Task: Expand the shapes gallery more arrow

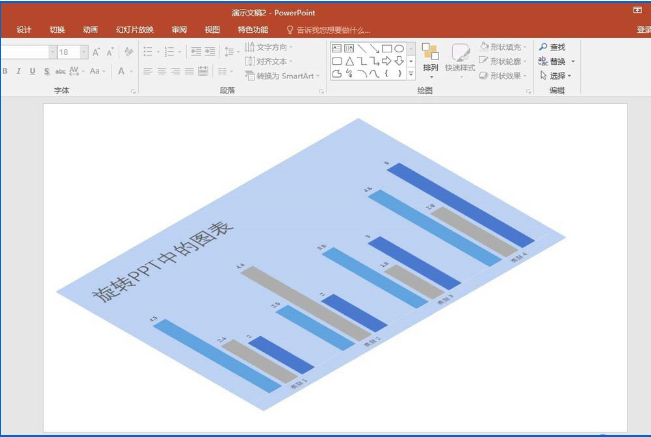Action: [x=411, y=74]
